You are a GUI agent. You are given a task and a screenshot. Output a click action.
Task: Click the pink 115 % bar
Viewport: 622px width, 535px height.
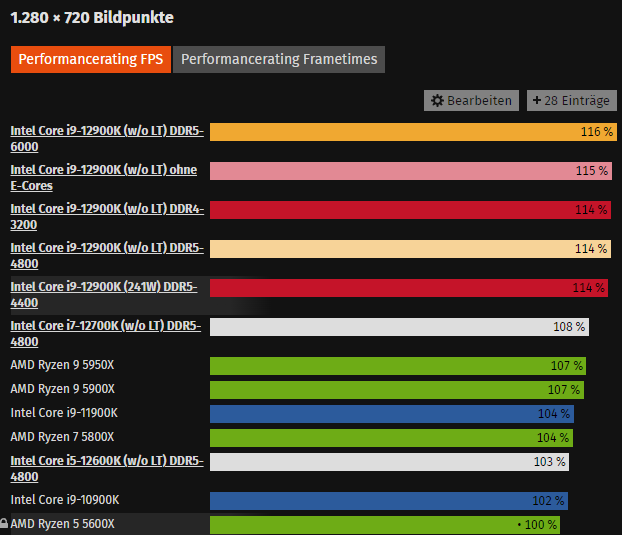(x=411, y=171)
